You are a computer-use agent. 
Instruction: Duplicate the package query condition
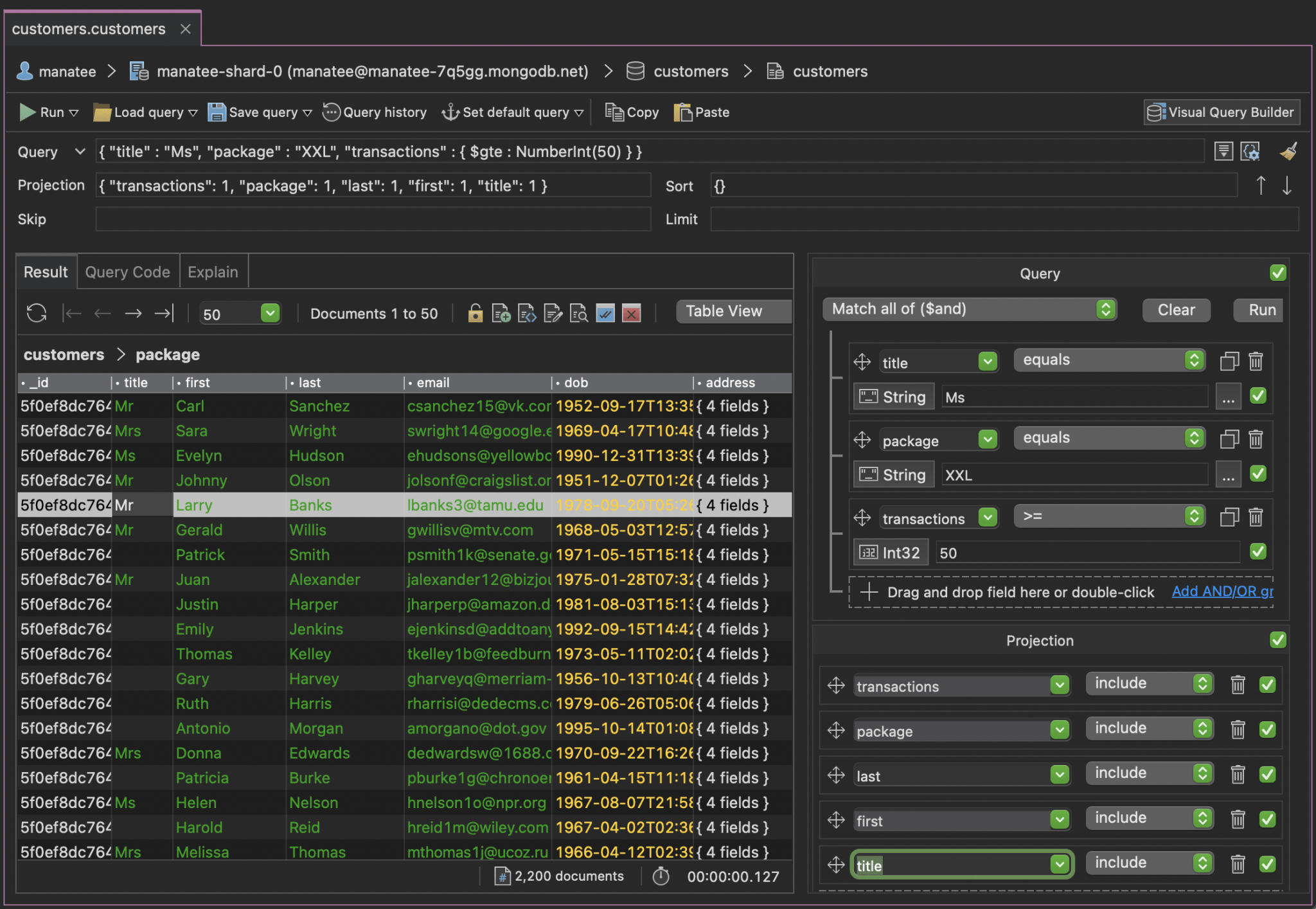(x=1229, y=439)
